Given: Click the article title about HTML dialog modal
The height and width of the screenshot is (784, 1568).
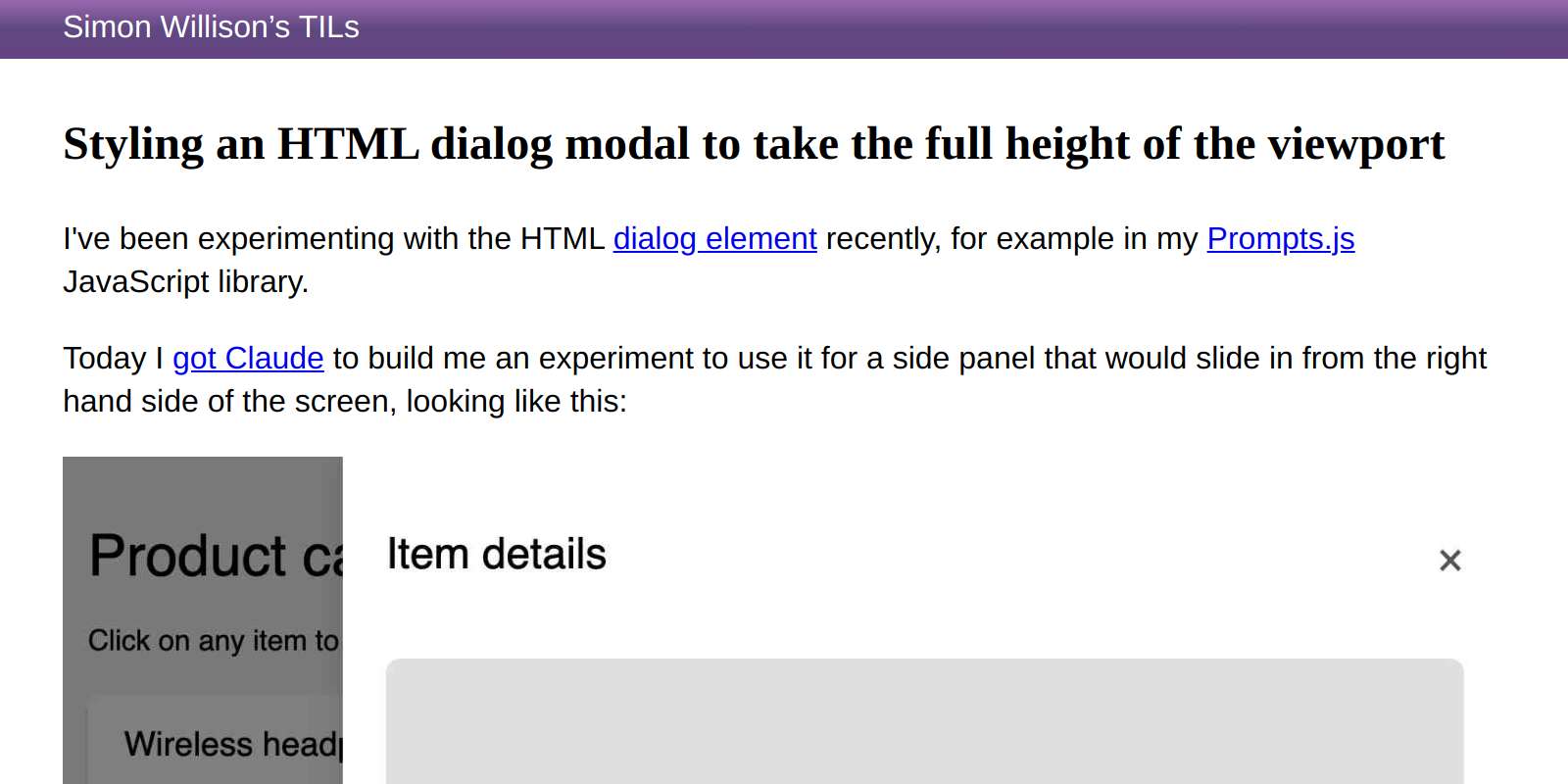Looking at the screenshot, I should 753,144.
